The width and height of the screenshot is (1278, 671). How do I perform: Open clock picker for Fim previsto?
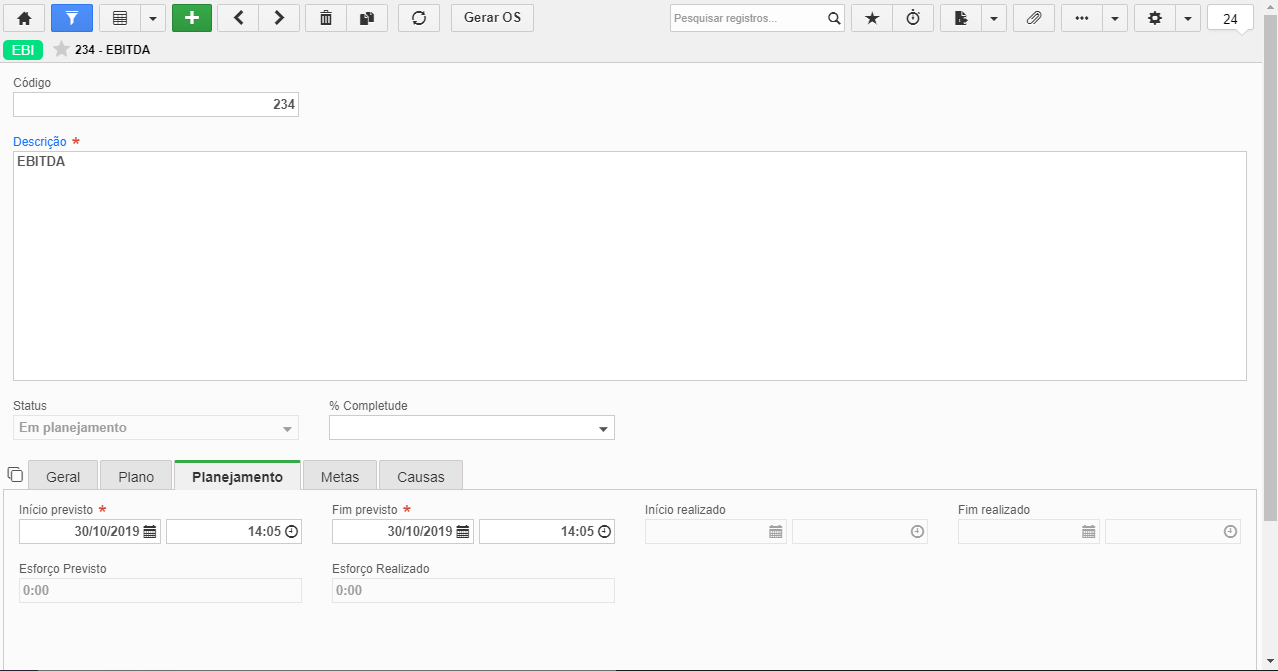(605, 532)
